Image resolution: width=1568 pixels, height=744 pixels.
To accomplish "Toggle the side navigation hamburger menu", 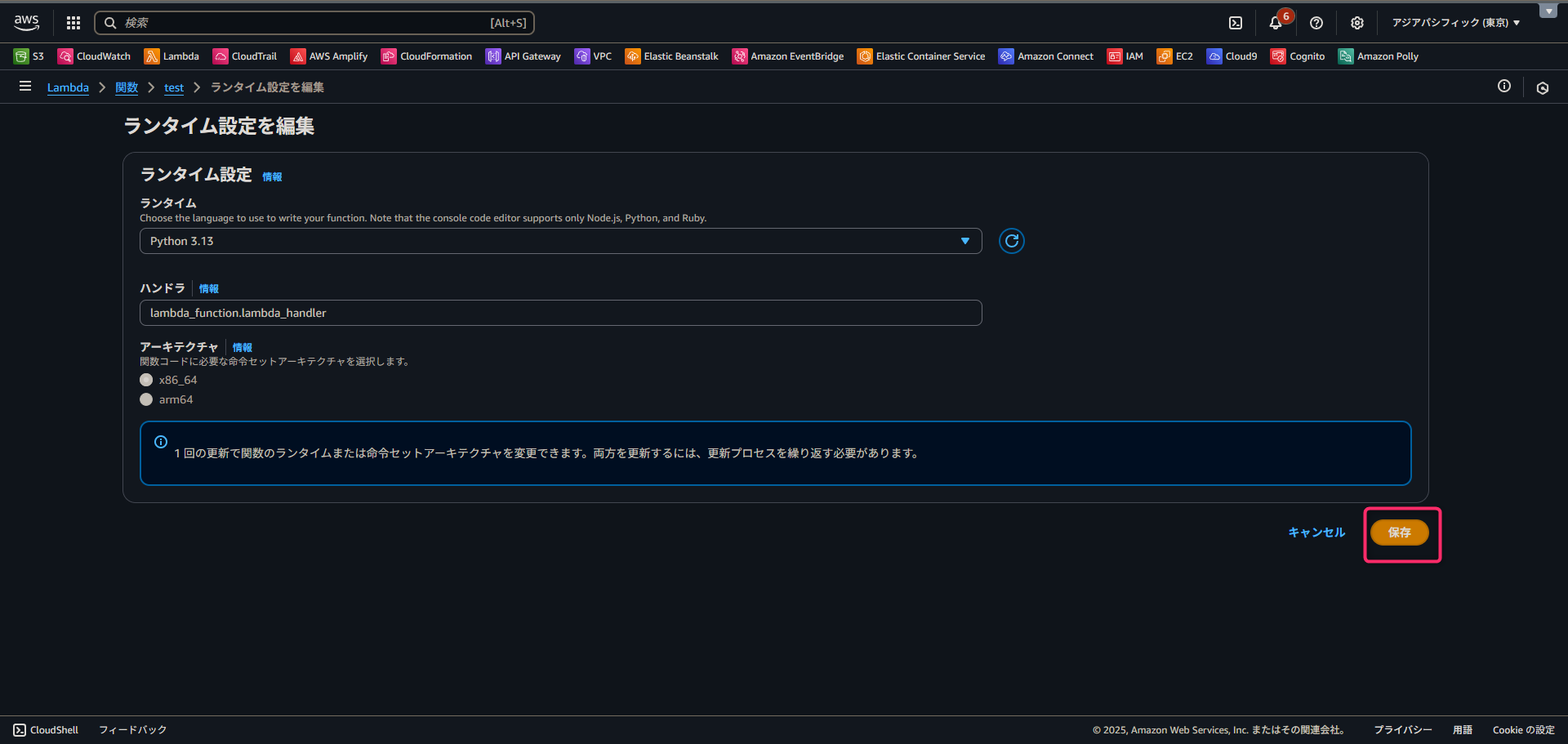I will point(25,87).
